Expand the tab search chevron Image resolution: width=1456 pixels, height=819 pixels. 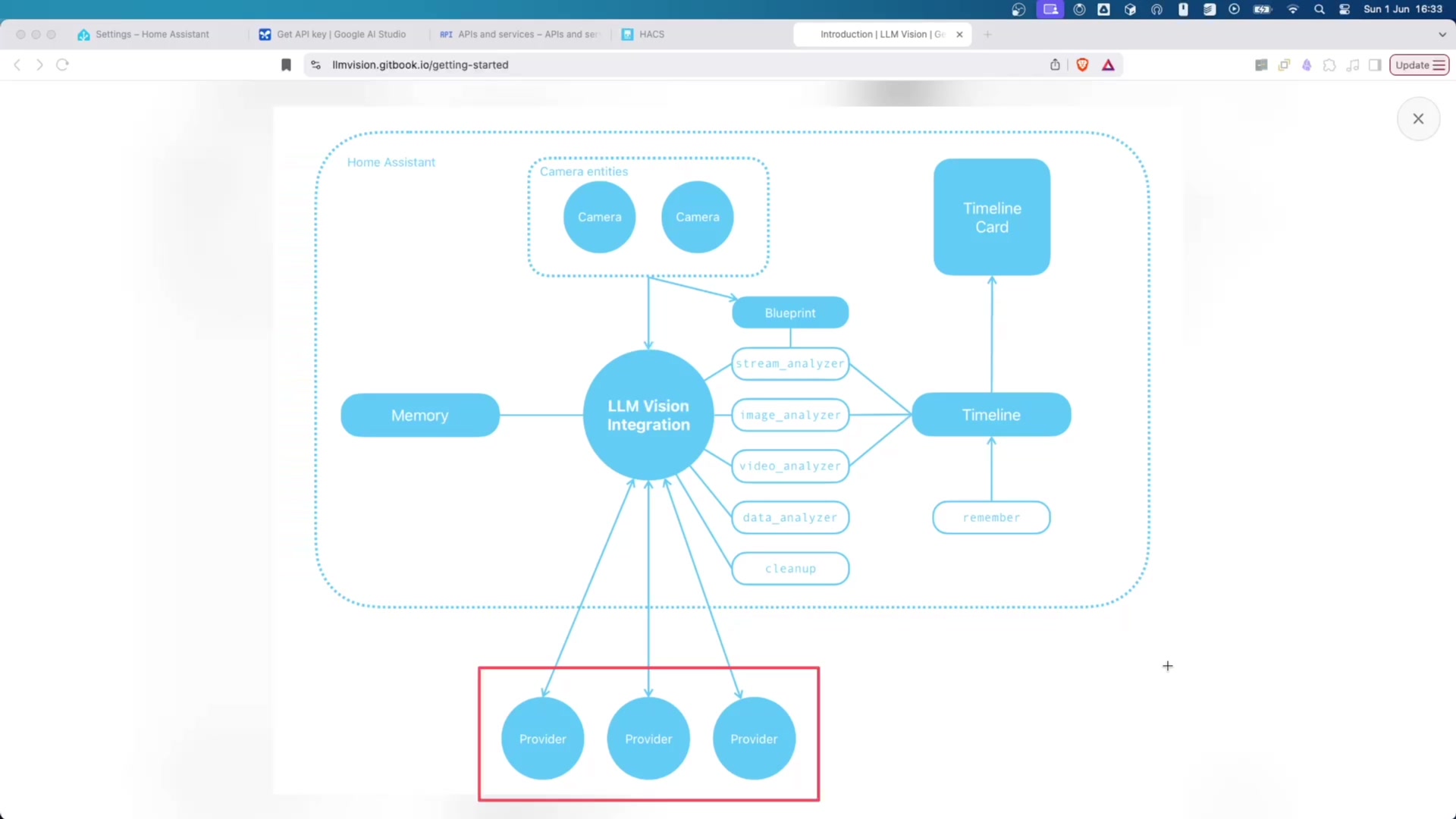1442,34
